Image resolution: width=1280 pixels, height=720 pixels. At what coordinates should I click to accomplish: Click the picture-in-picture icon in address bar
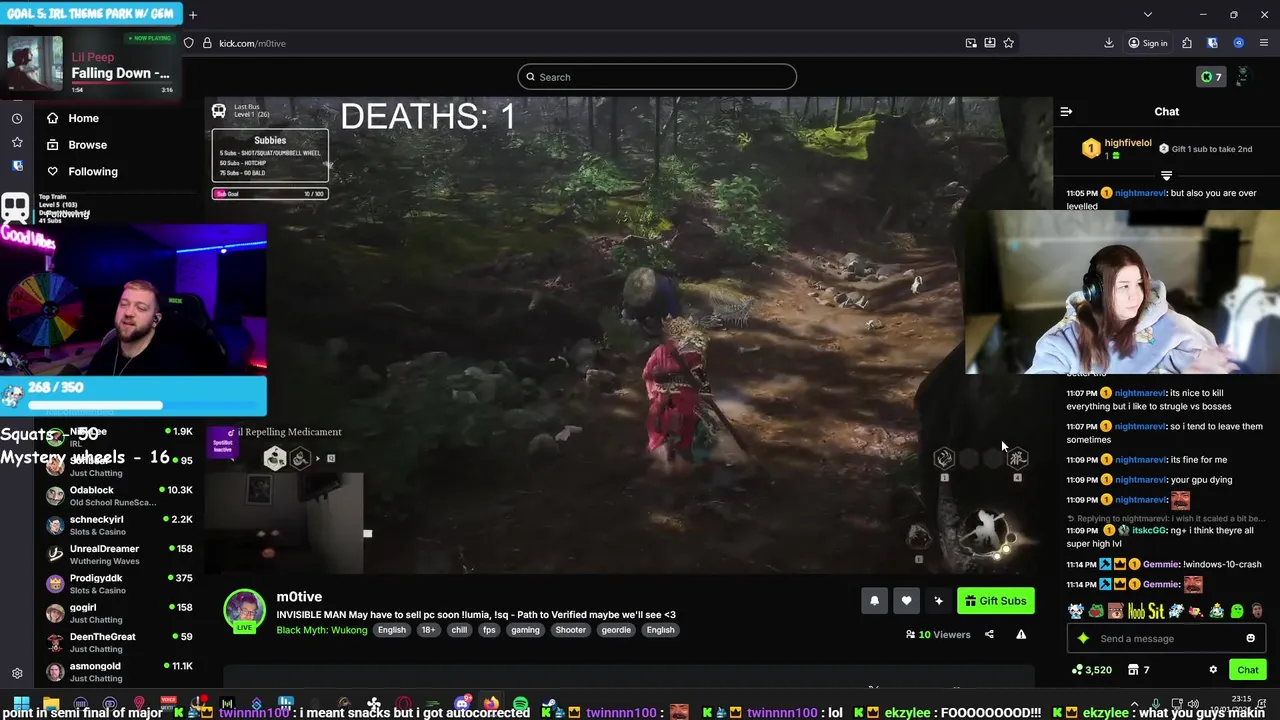971,43
